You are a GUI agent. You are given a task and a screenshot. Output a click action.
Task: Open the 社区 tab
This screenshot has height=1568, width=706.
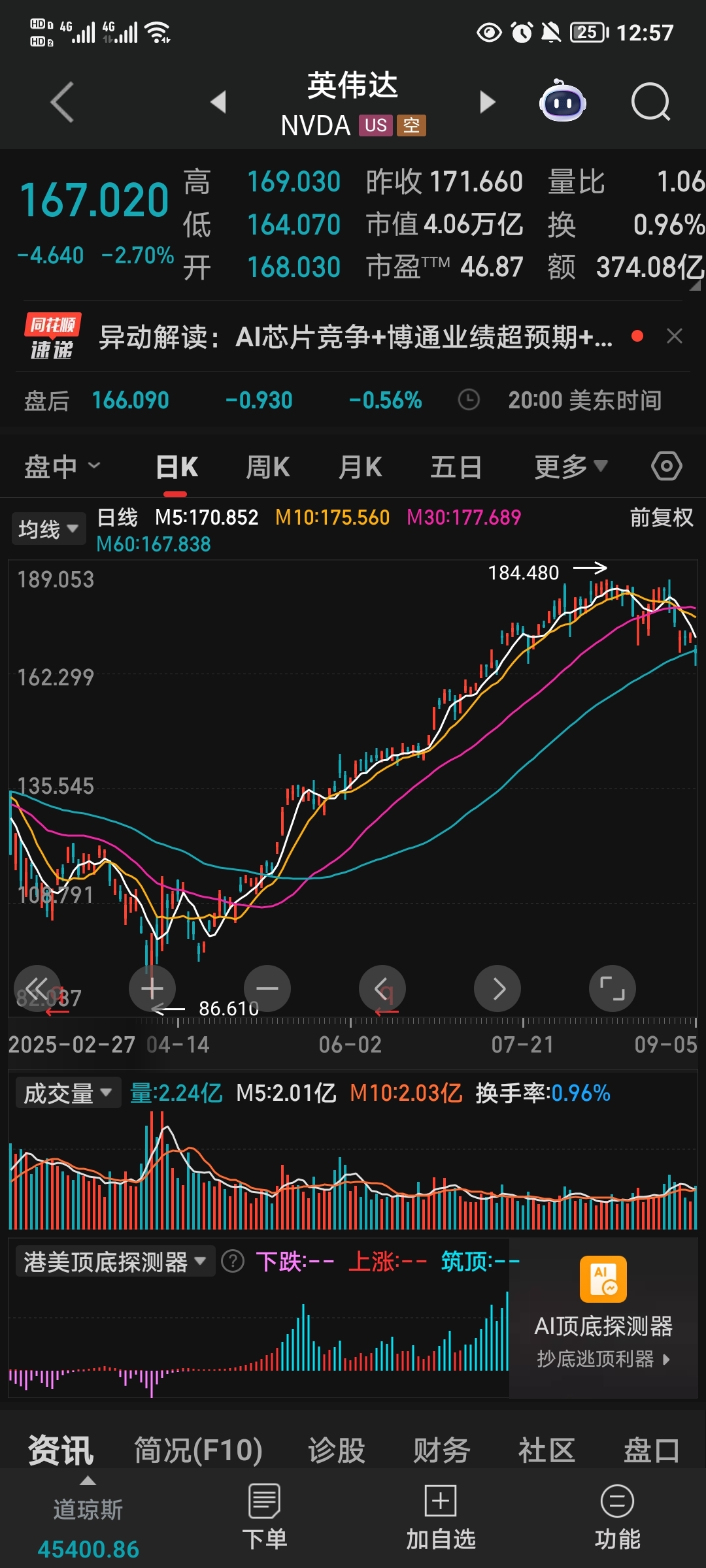[x=546, y=1450]
